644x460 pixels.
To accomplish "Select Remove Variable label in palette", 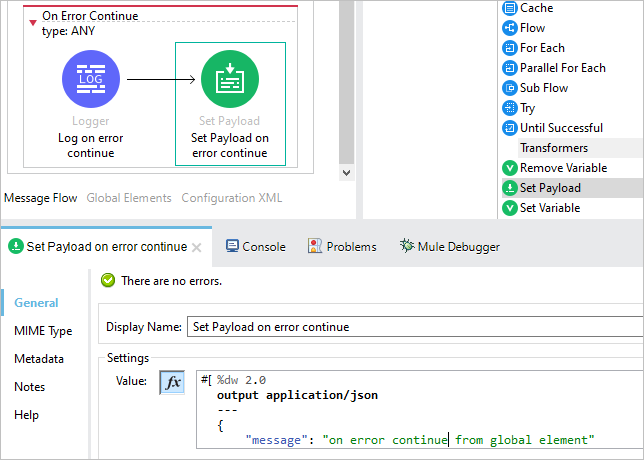I will (564, 168).
